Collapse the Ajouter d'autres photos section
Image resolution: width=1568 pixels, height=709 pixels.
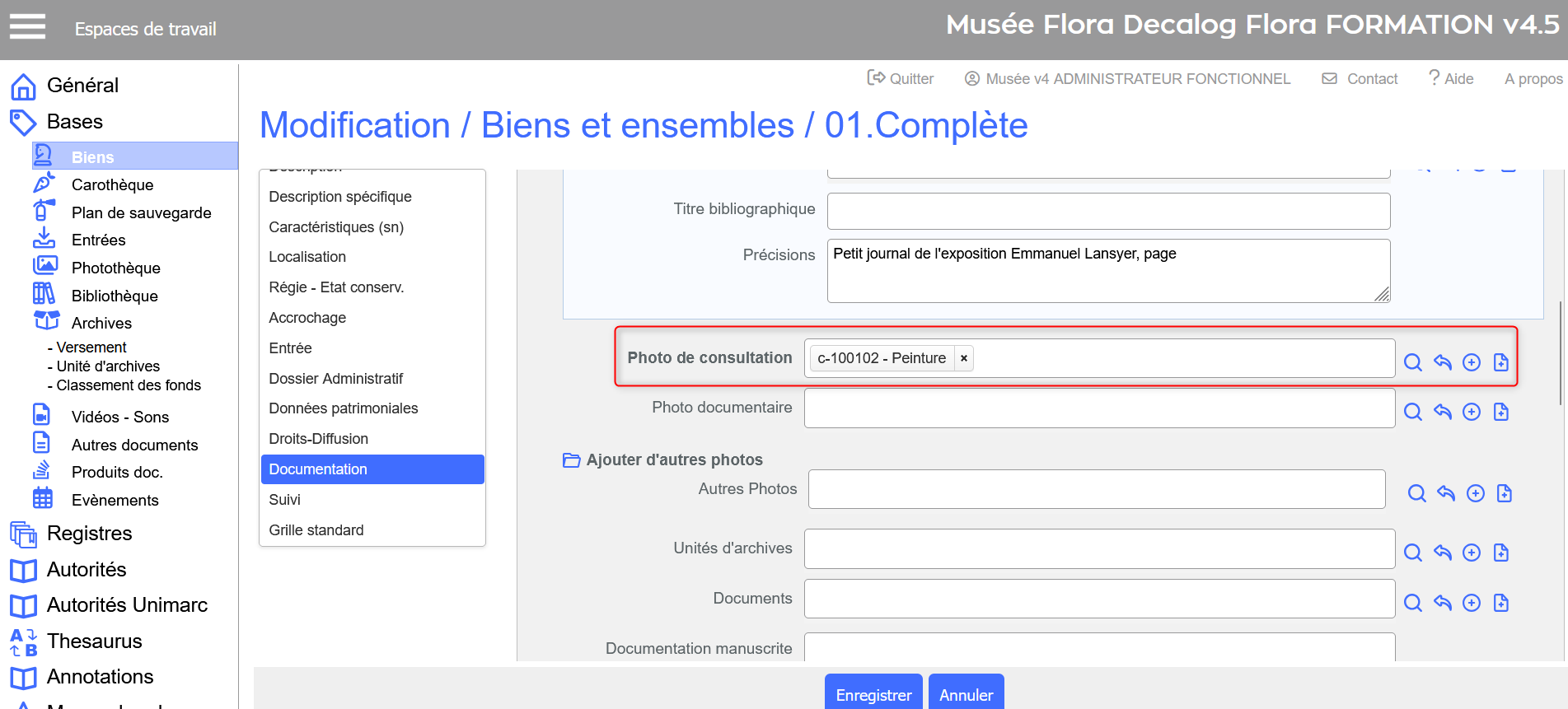571,459
